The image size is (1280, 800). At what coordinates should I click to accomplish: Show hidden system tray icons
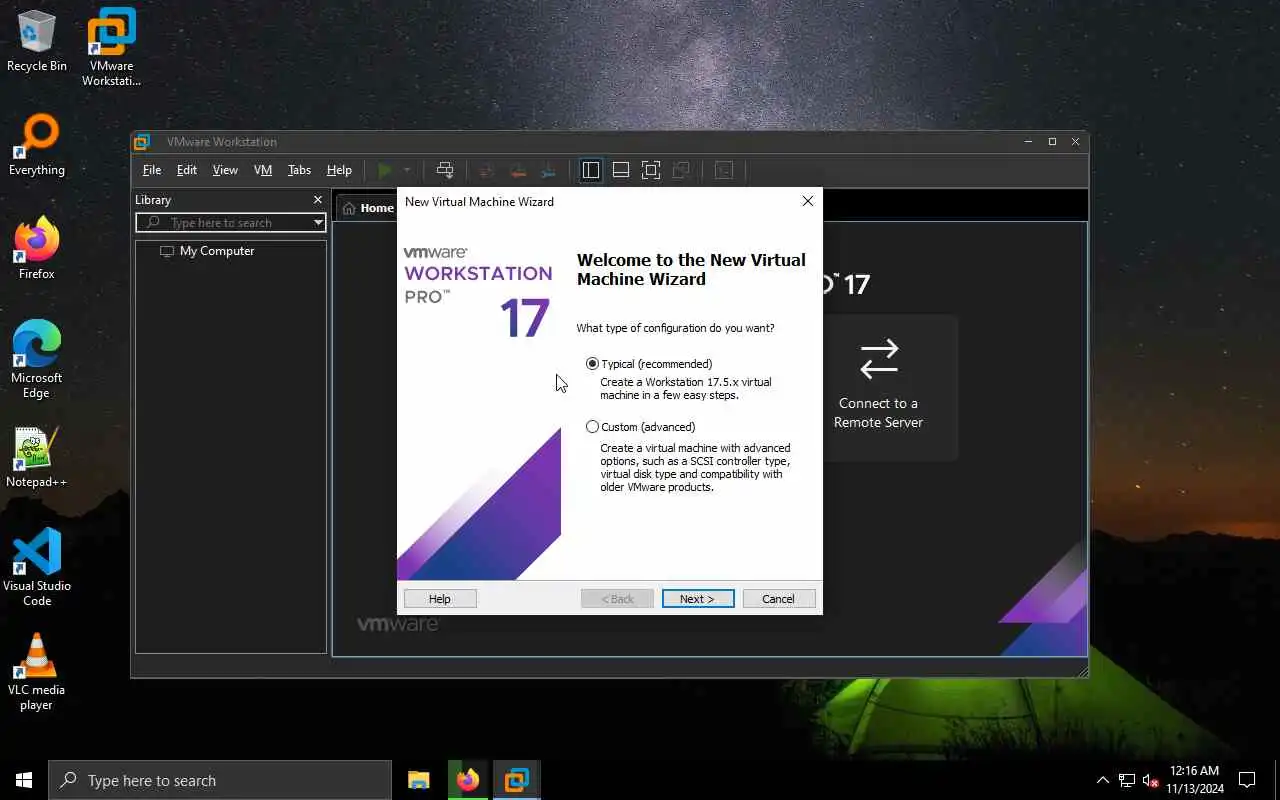[x=1103, y=780]
